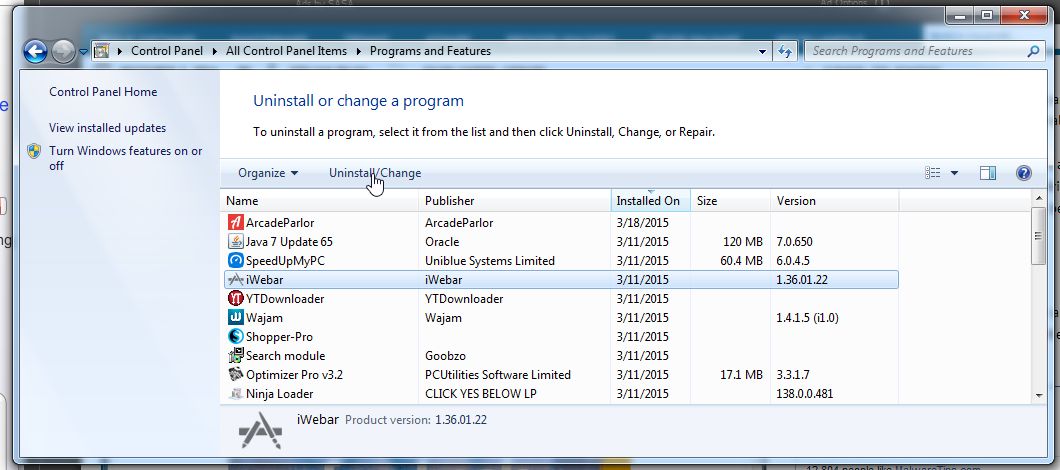Viewport: 1060px width, 470px height.
Task: Click the Optimizer Pro v3.2 icon
Action: click(235, 374)
